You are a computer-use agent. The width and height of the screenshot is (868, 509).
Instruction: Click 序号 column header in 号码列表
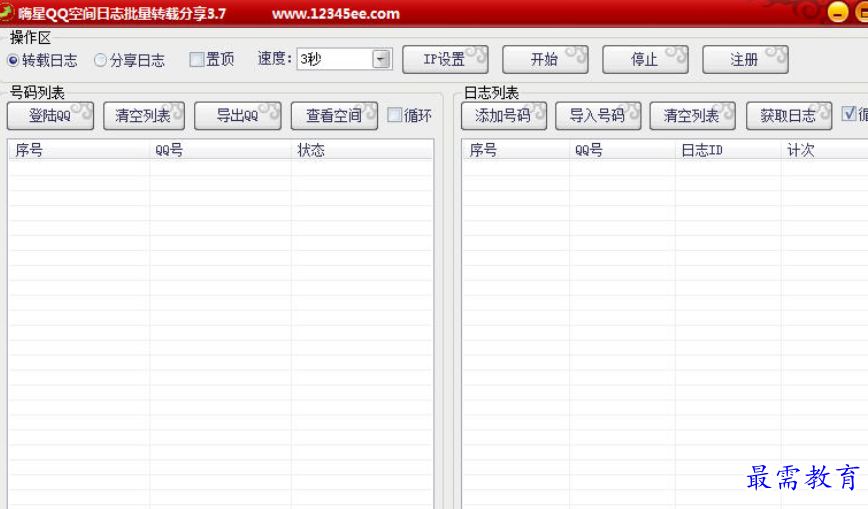[79, 150]
